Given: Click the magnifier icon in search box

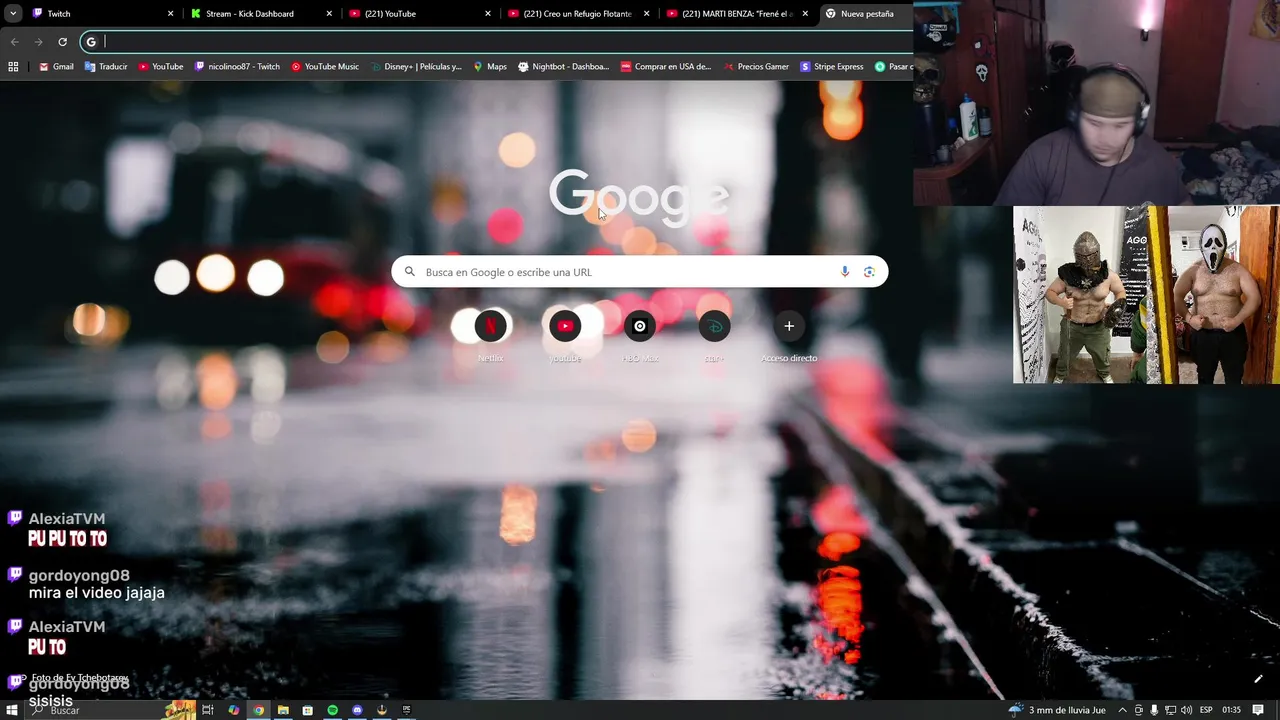Looking at the screenshot, I should tap(409, 272).
